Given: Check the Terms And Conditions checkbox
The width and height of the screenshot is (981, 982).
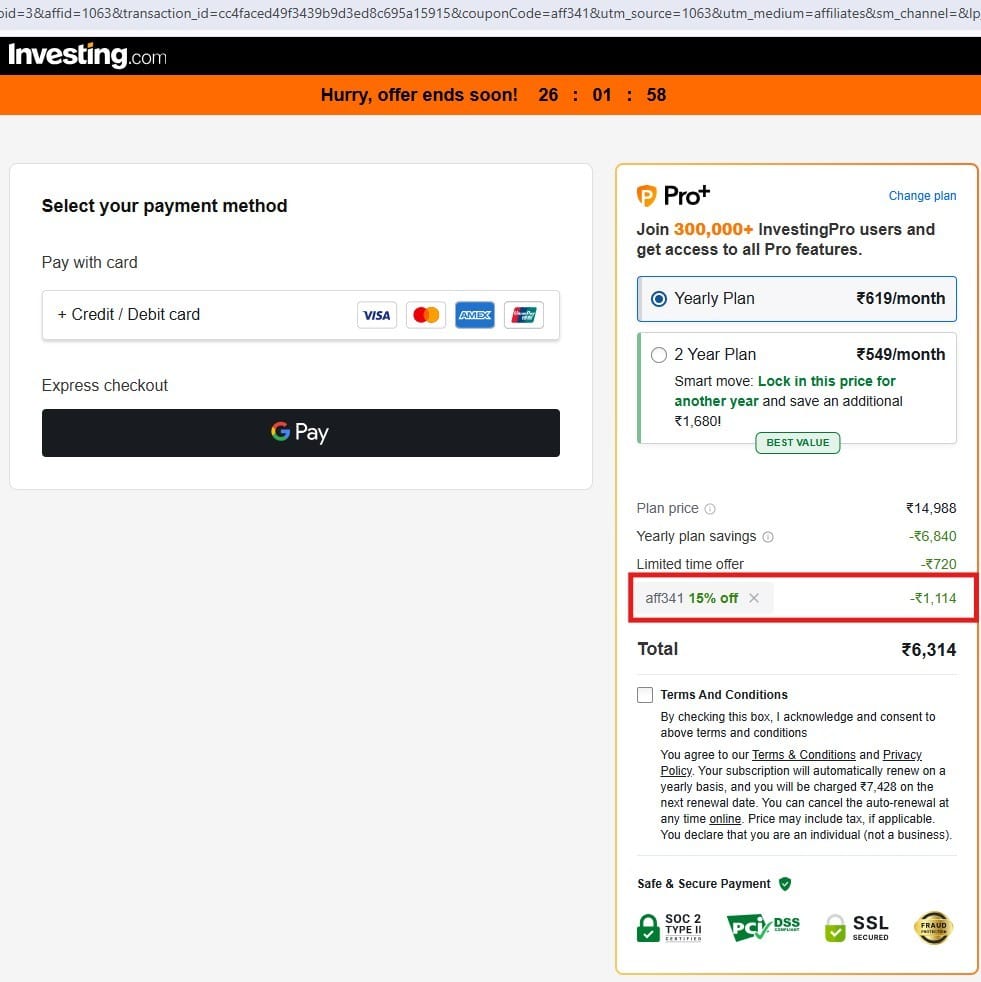Looking at the screenshot, I should coord(645,695).
